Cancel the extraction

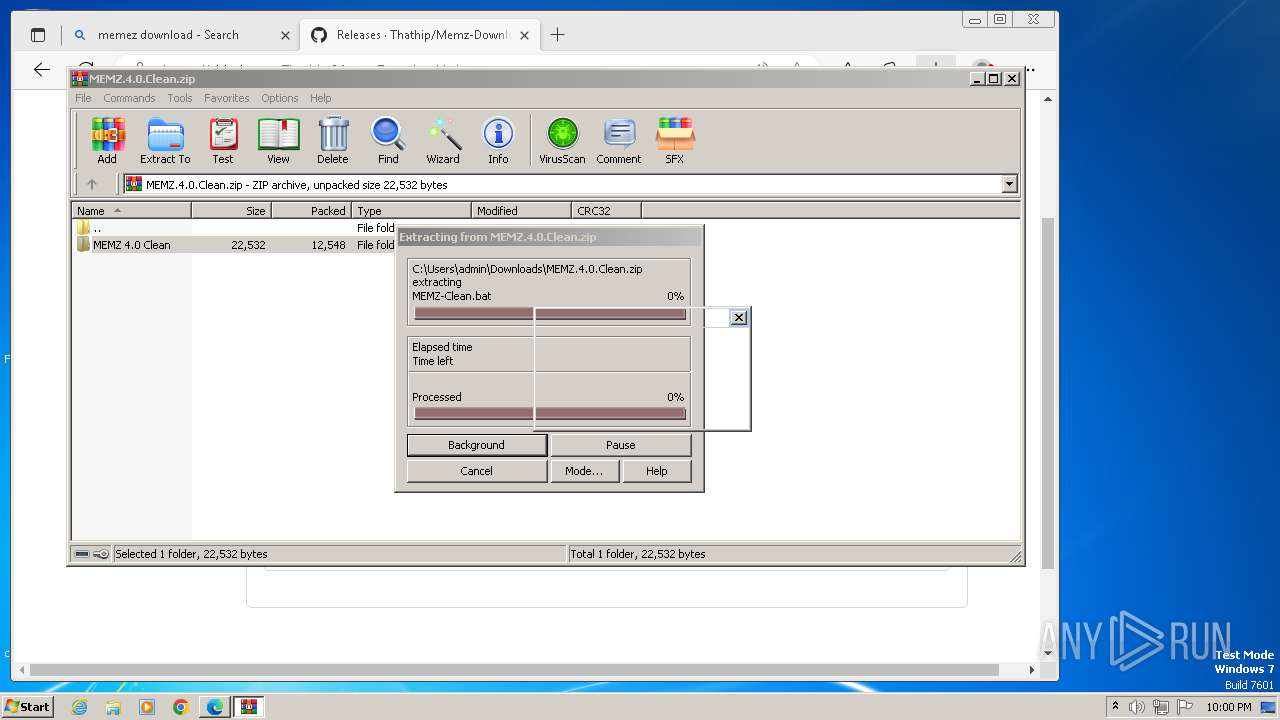pyautogui.click(x=476, y=471)
